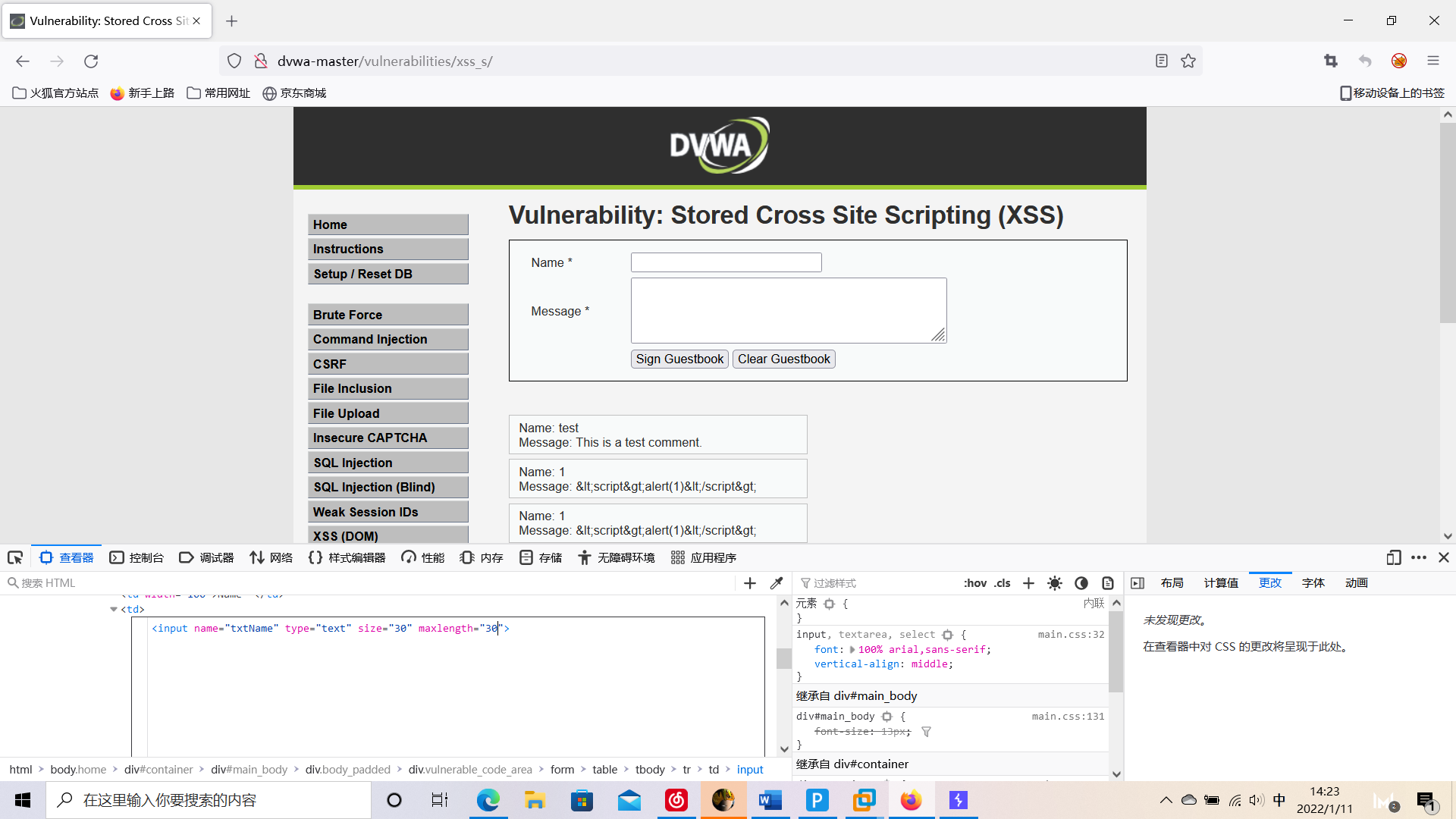This screenshot has width=1456, height=819.
Task: Bookmark this page with the star icon
Action: pyautogui.click(x=1188, y=61)
